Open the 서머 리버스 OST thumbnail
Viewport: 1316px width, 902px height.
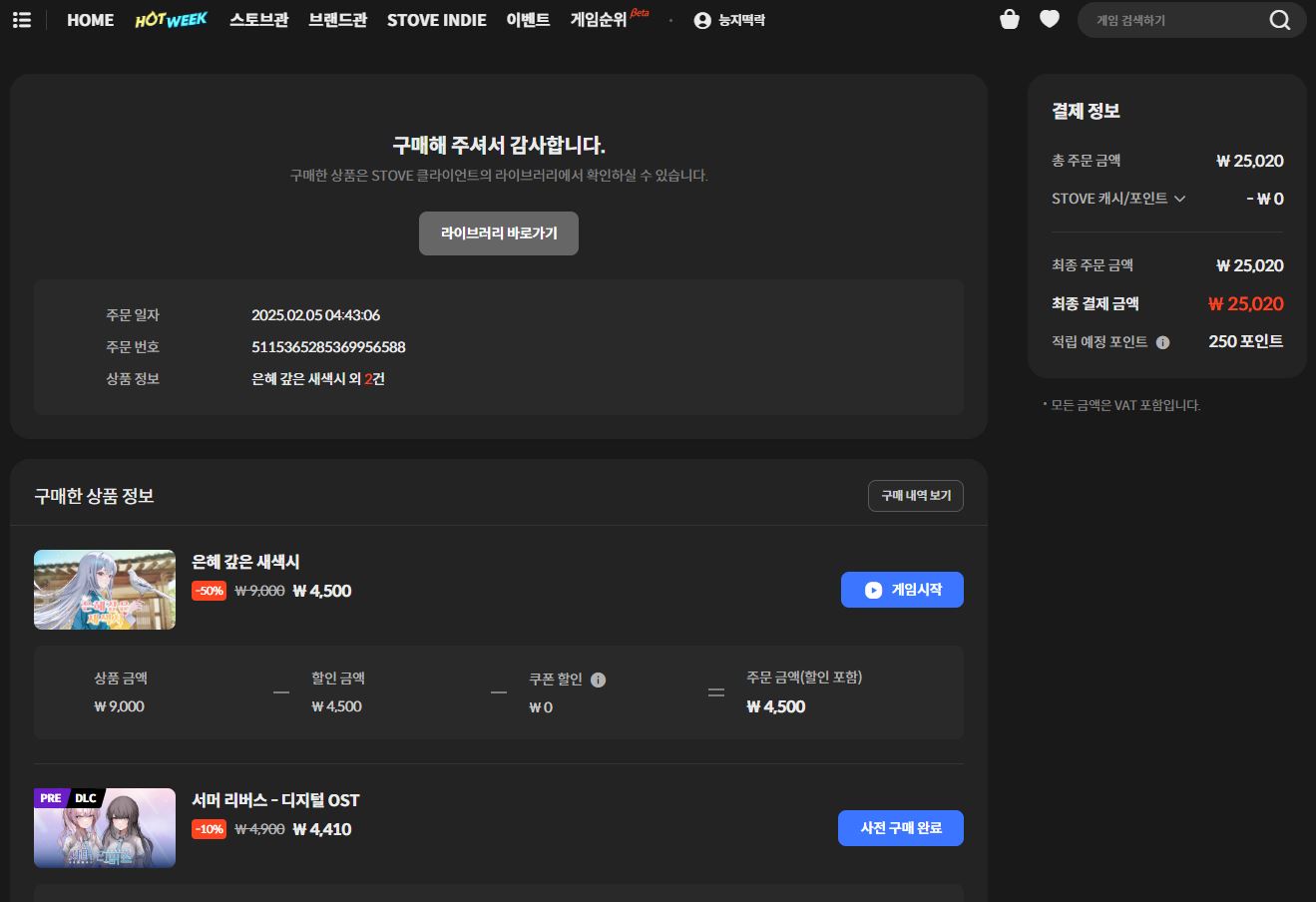tap(104, 827)
